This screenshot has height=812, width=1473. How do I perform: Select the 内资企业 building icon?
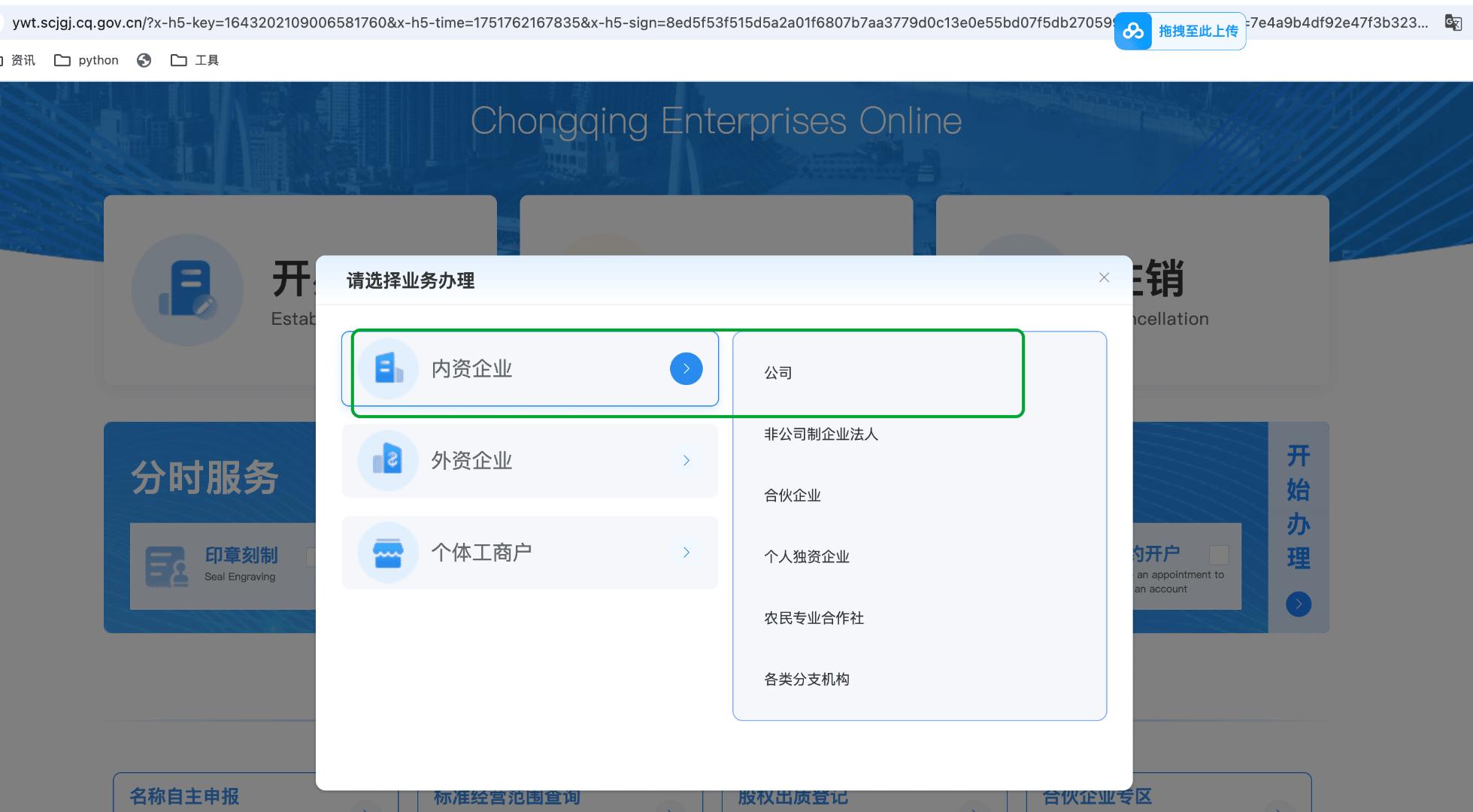[x=388, y=368]
